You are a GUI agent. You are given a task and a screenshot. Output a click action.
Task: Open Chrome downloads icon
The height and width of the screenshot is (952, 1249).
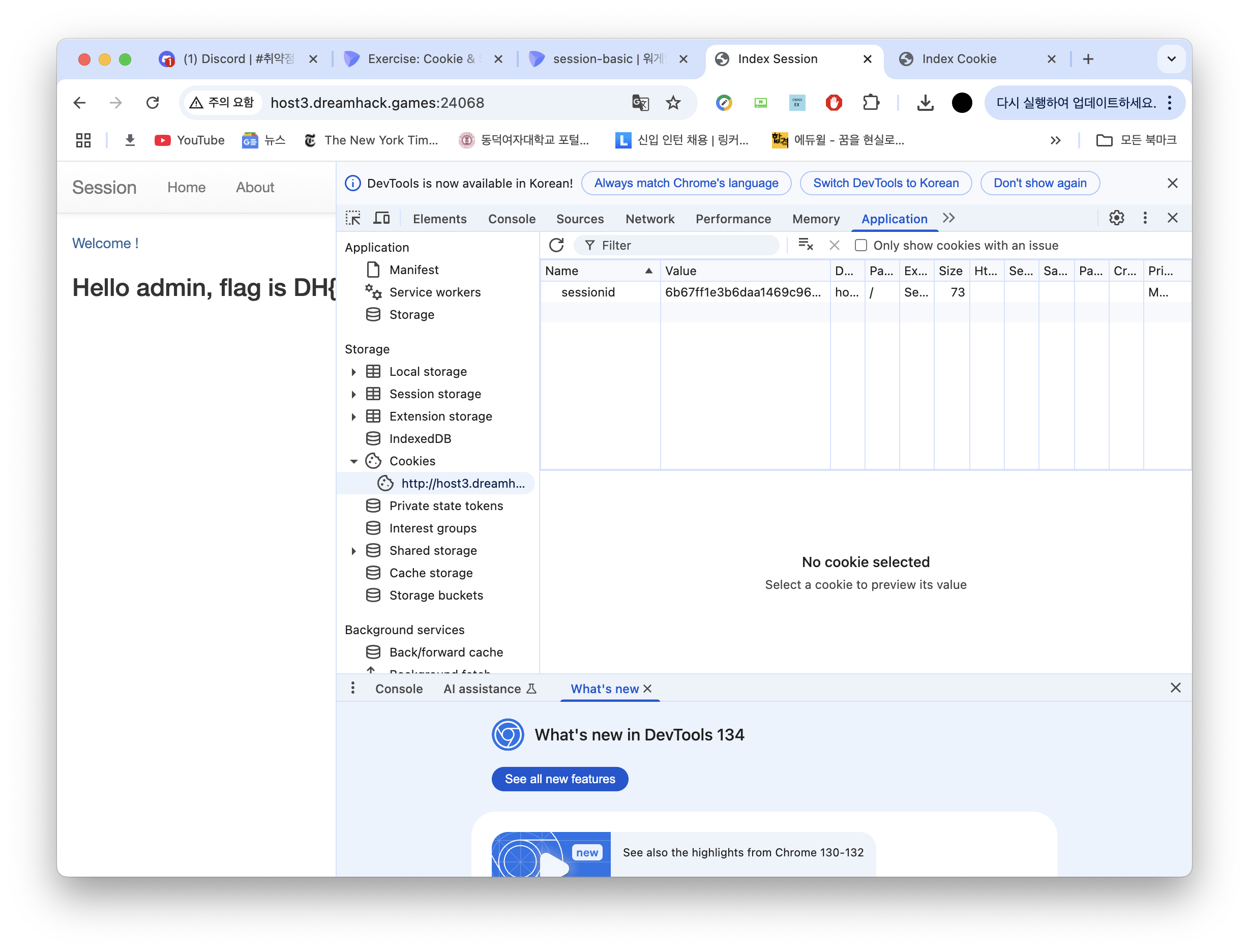[925, 103]
